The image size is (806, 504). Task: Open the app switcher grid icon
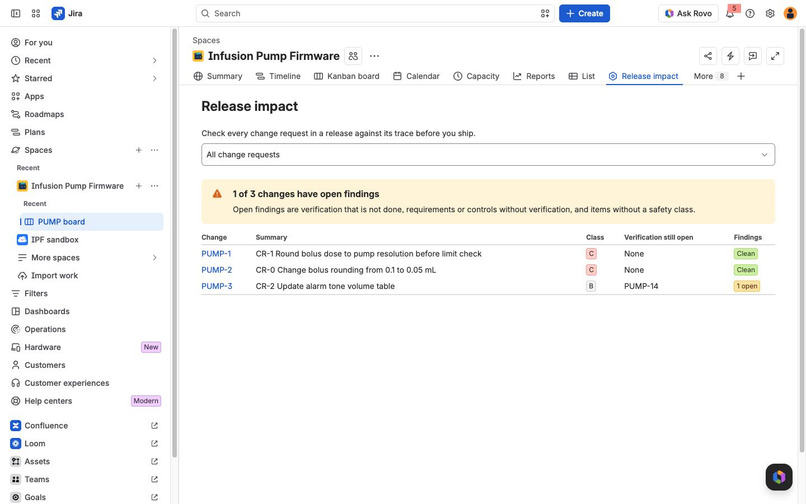pos(35,13)
